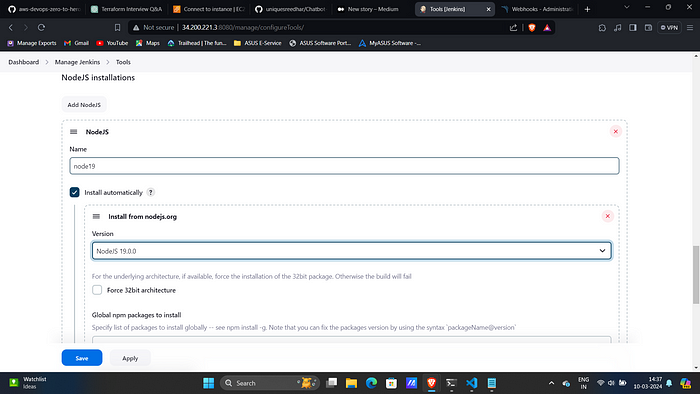The height and width of the screenshot is (394, 700).
Task: Open the media control music icon
Action: (x=617, y=28)
